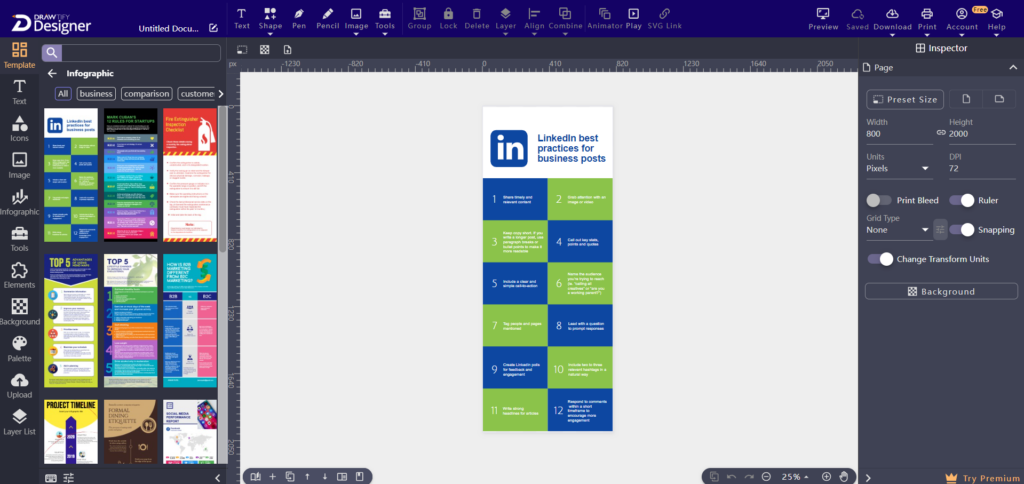The height and width of the screenshot is (484, 1024).
Task: Go back from Infographic category
Action: [52, 74]
